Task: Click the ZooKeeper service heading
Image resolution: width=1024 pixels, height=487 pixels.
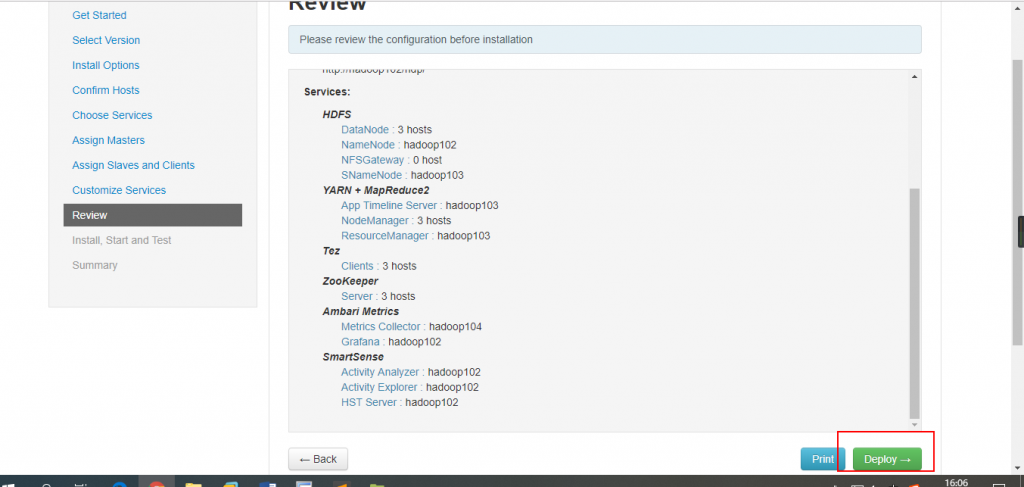Action: click(350, 281)
